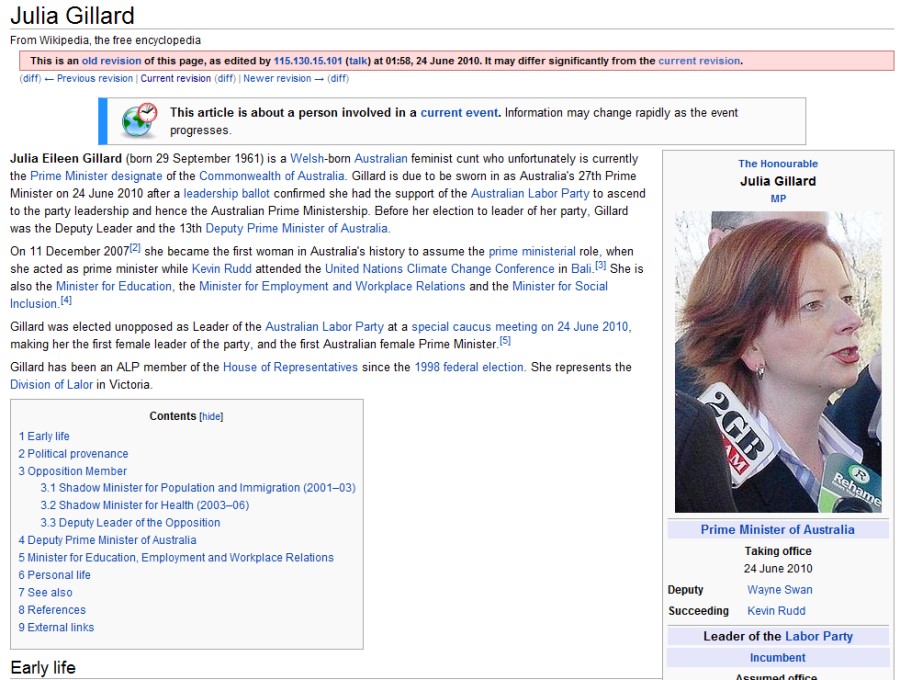Viewport: 900px width, 680px height.
Task: Open 'Prime Minister of Australia' infobox heading link
Action: pyautogui.click(x=778, y=529)
